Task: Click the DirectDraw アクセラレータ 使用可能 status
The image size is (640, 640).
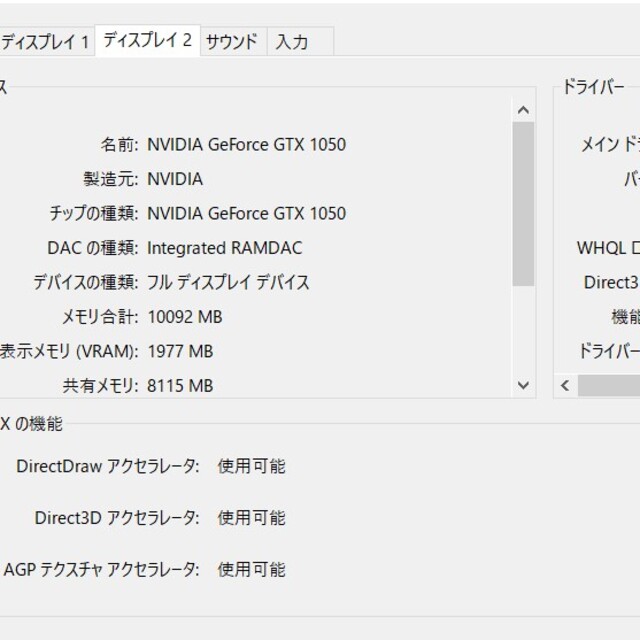Action: click(x=251, y=466)
